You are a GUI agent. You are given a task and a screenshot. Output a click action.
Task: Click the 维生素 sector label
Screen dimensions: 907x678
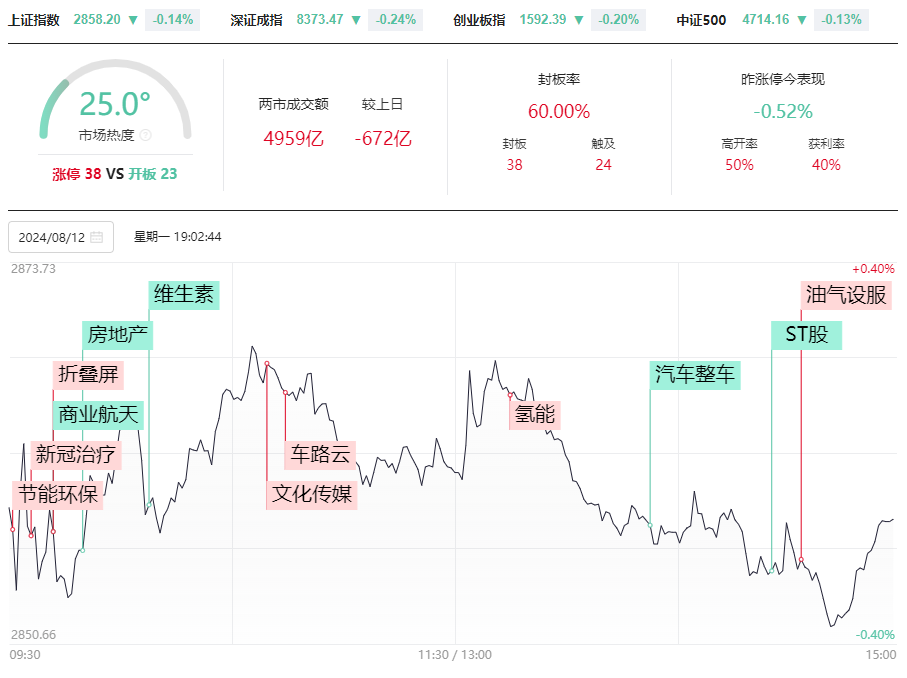tap(184, 295)
